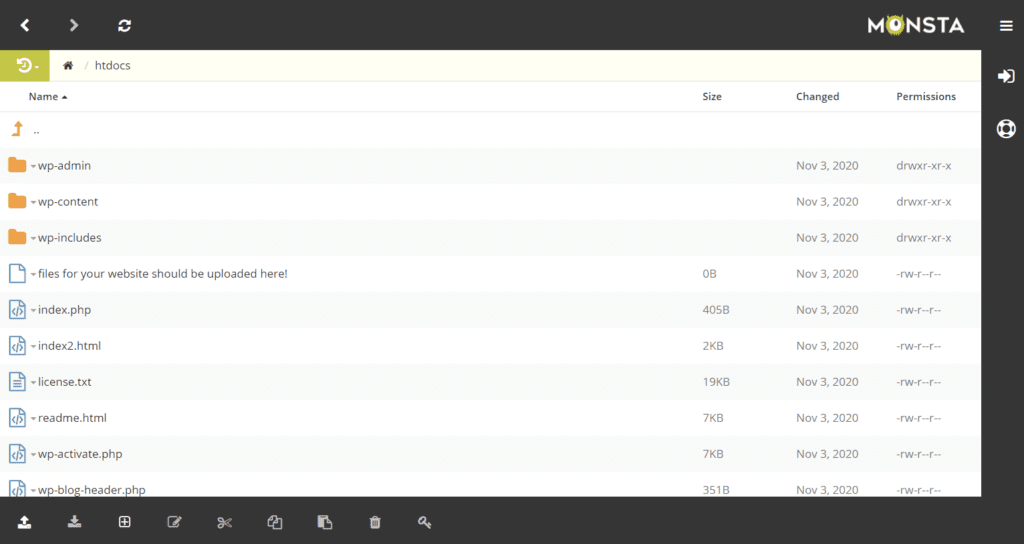The image size is (1024, 544).
Task: Go forward with the right arrow
Action: click(x=74, y=25)
